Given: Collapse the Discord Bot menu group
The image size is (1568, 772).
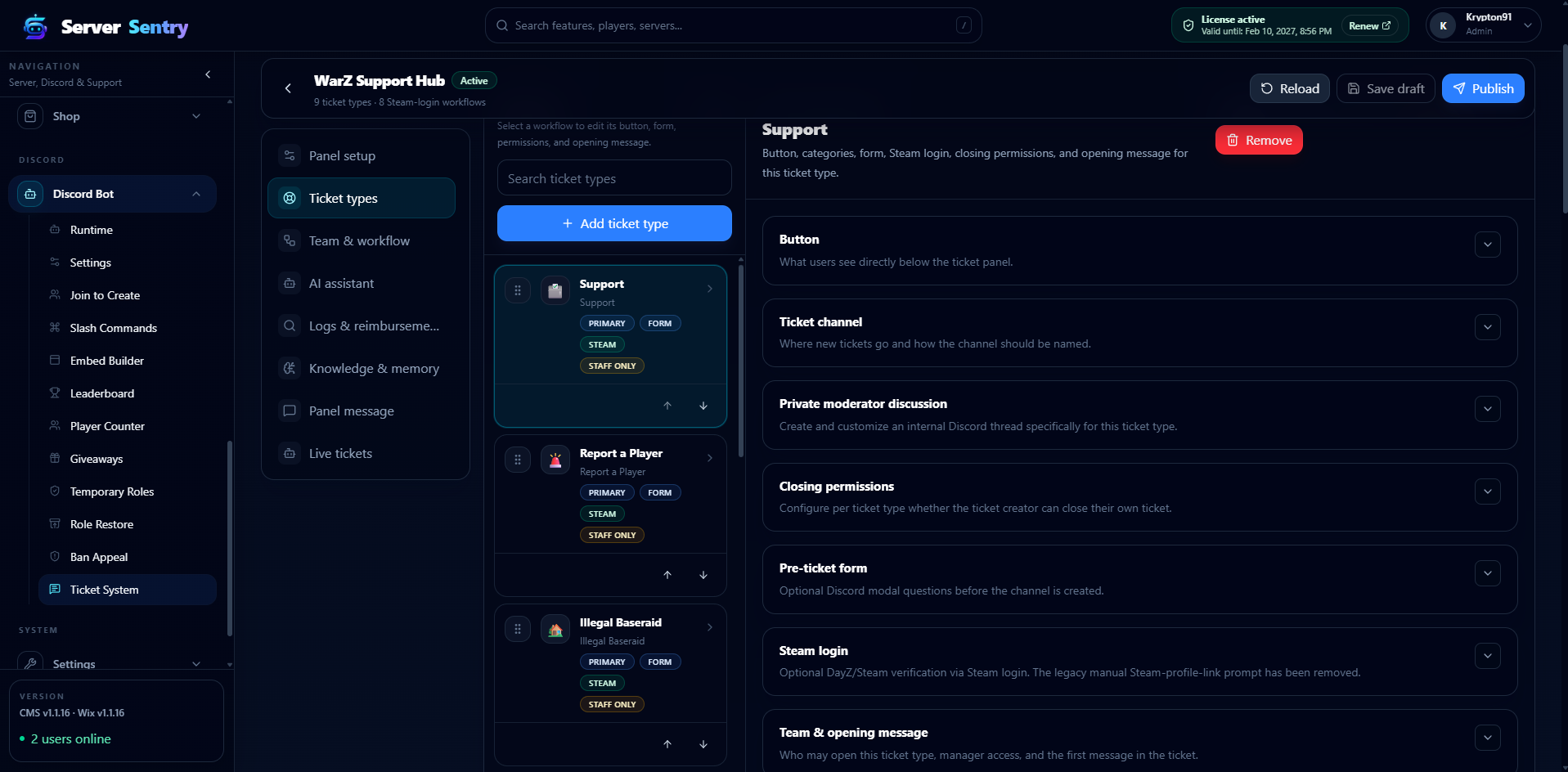Looking at the screenshot, I should coord(113,194).
